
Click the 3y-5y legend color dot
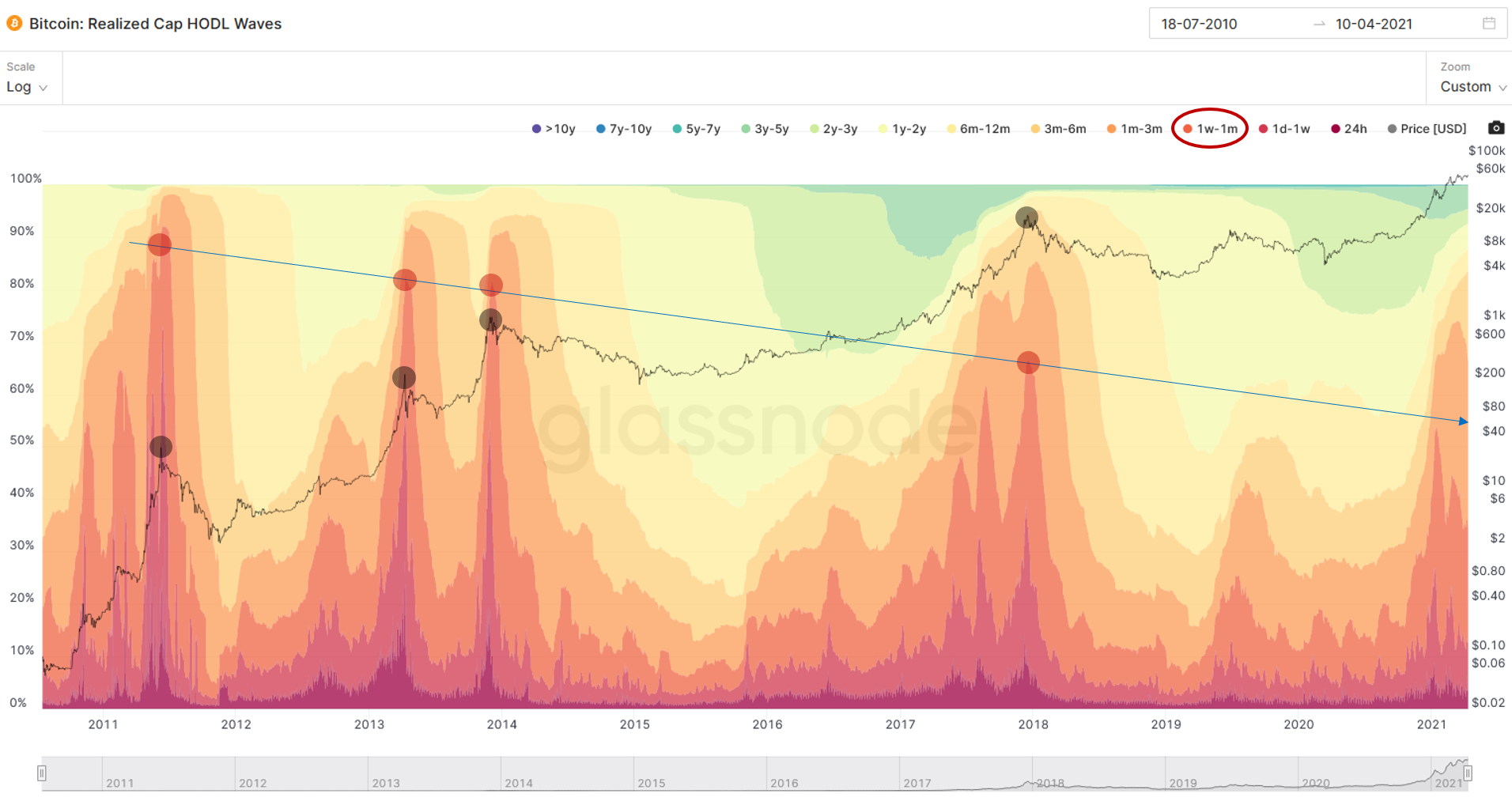click(746, 129)
